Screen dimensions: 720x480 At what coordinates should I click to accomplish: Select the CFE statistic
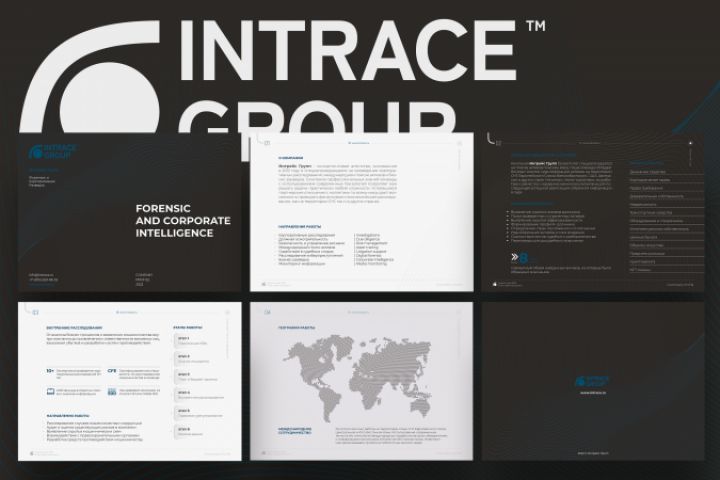coord(112,370)
